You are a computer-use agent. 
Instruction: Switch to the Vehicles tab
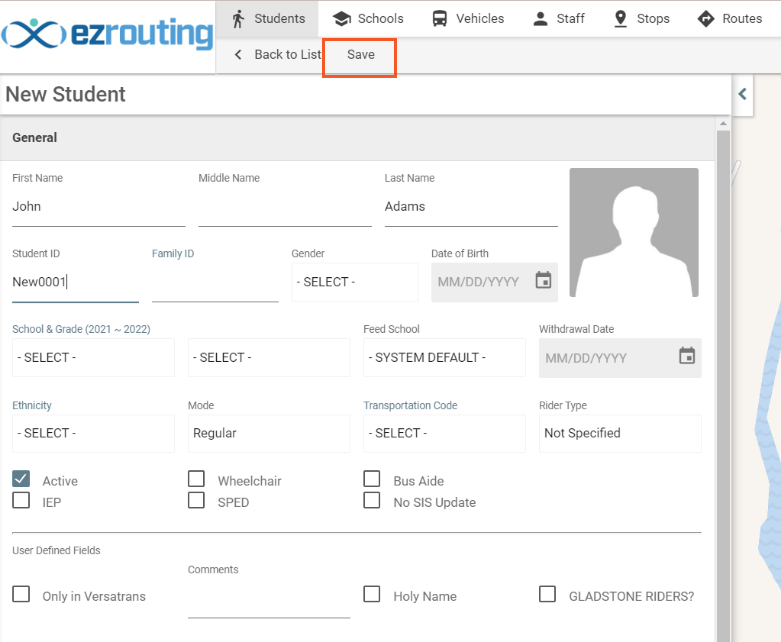(468, 19)
